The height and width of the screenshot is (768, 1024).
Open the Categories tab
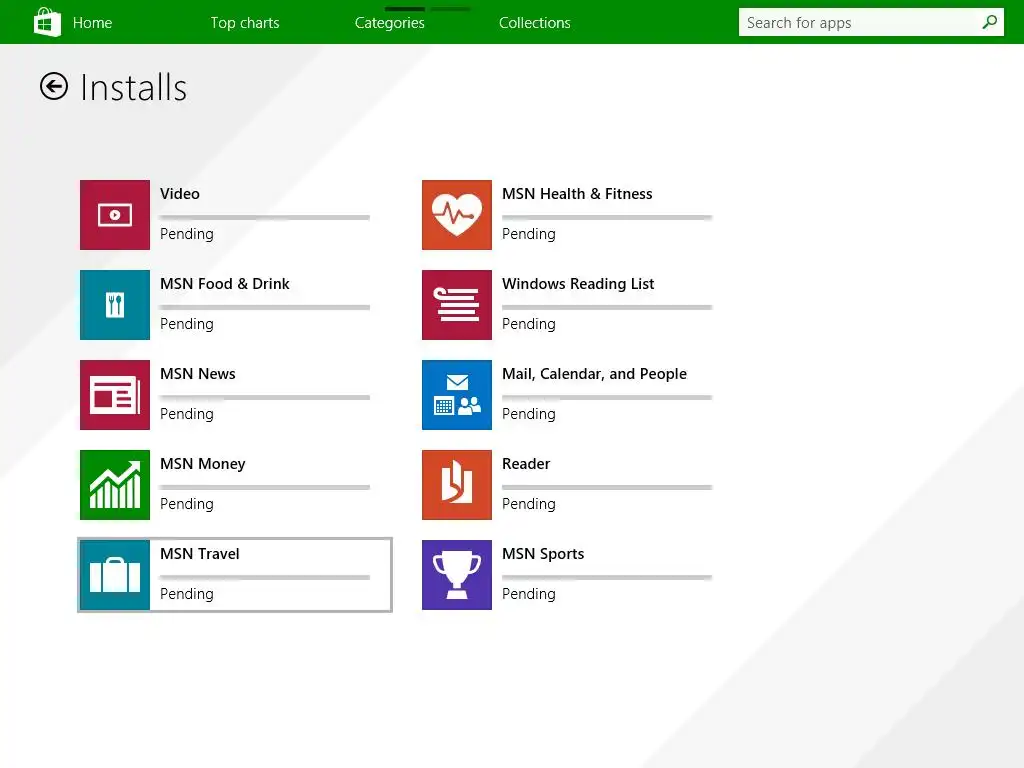pyautogui.click(x=390, y=23)
